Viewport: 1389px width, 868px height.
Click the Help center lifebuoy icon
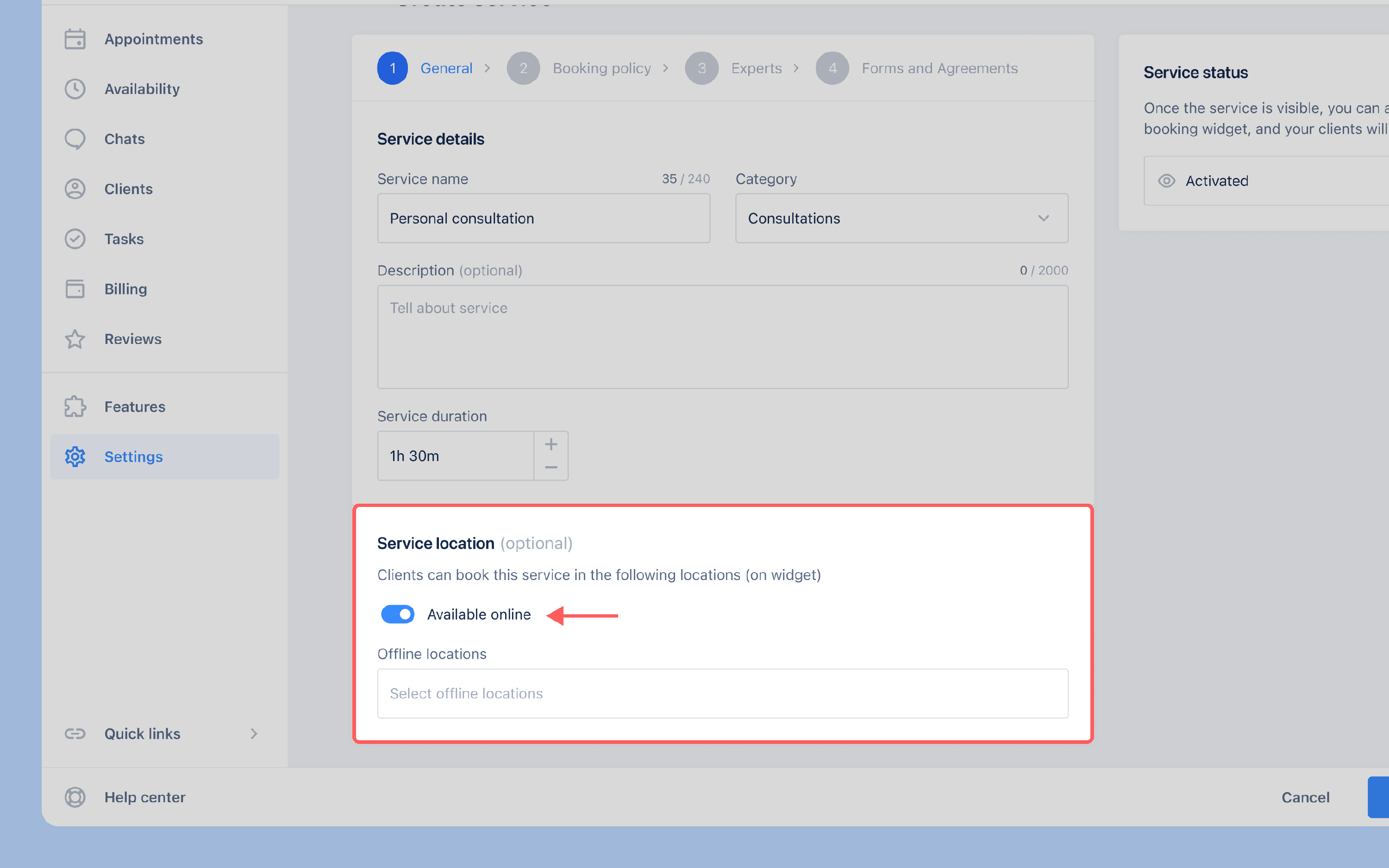point(75,797)
